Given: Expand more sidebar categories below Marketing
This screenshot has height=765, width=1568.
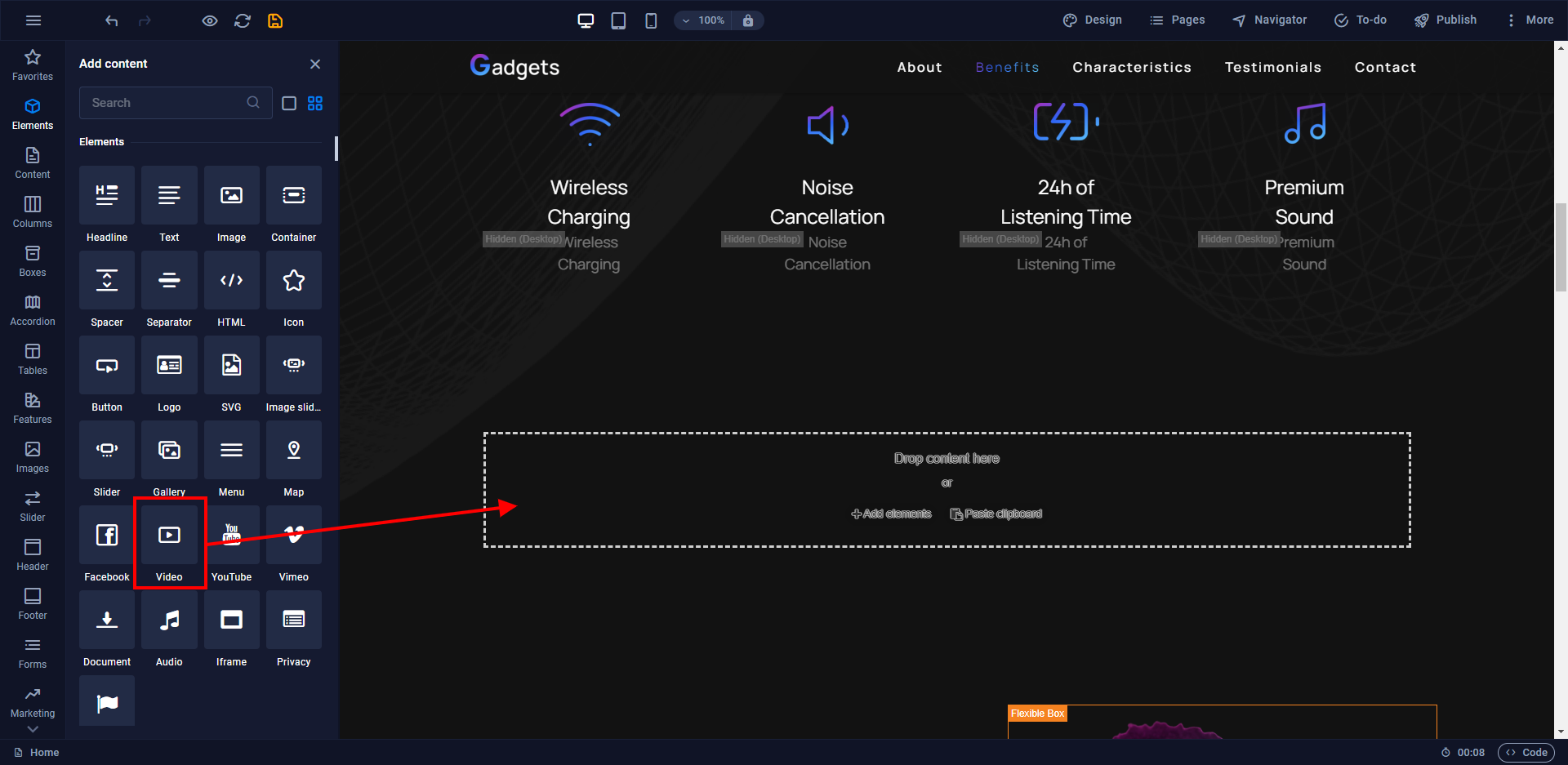Looking at the screenshot, I should point(33,729).
